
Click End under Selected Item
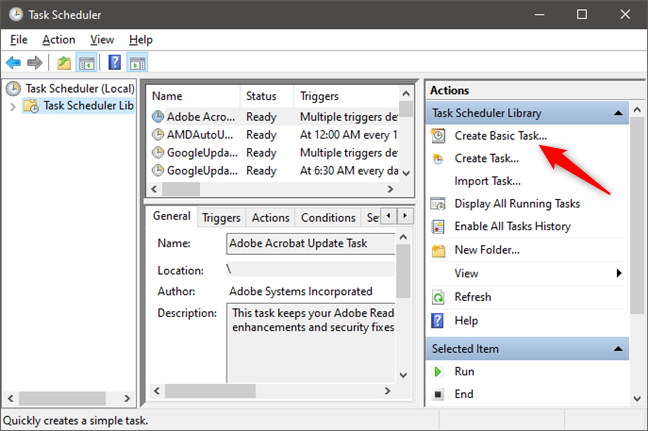pyautogui.click(x=464, y=394)
